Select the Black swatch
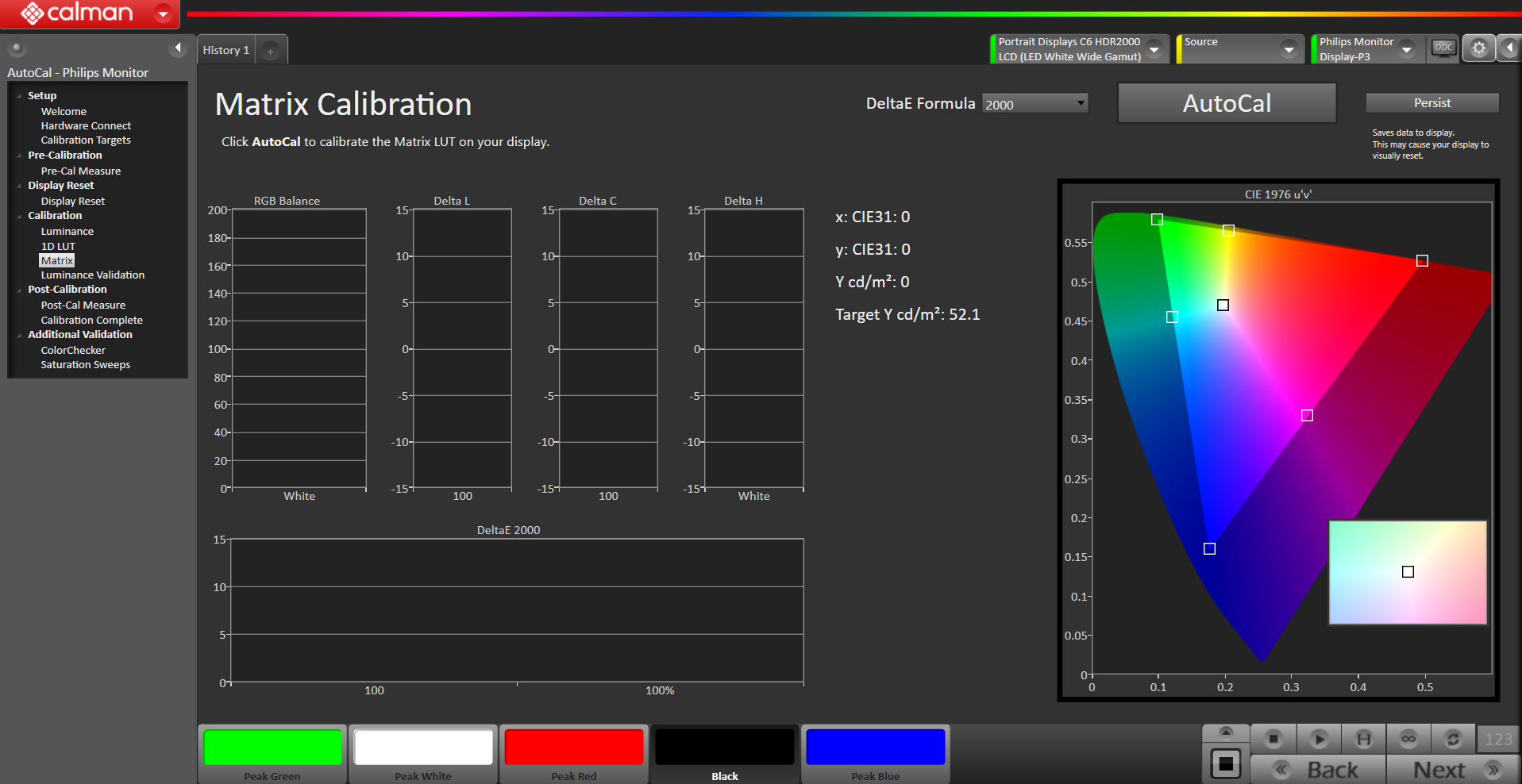 (x=725, y=755)
